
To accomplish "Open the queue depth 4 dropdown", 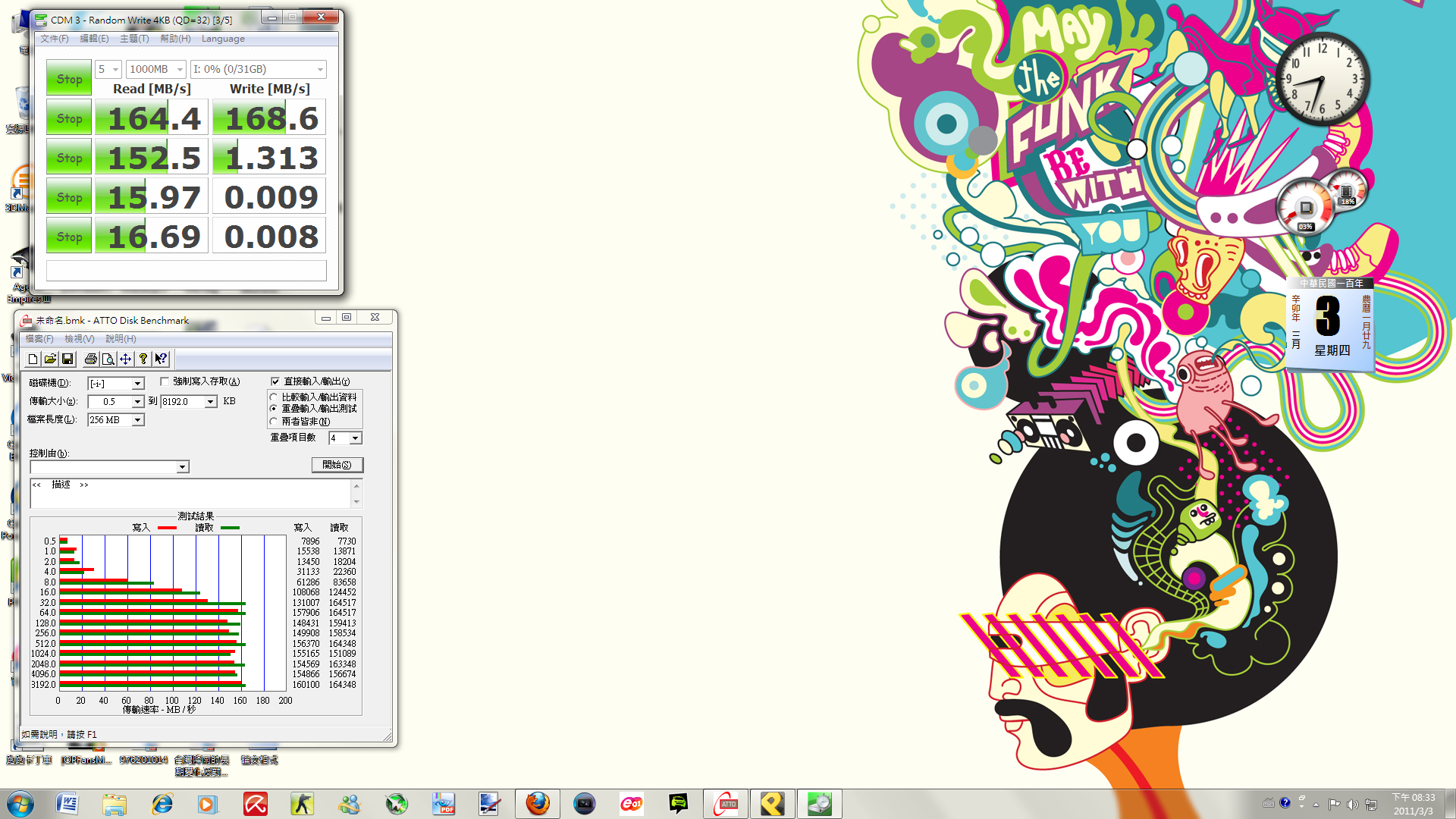I will [x=355, y=438].
